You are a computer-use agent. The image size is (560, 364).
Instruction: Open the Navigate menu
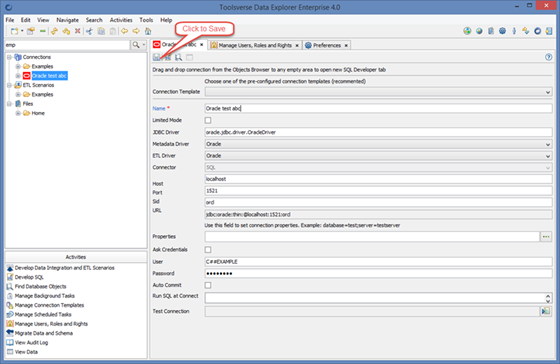[68, 20]
